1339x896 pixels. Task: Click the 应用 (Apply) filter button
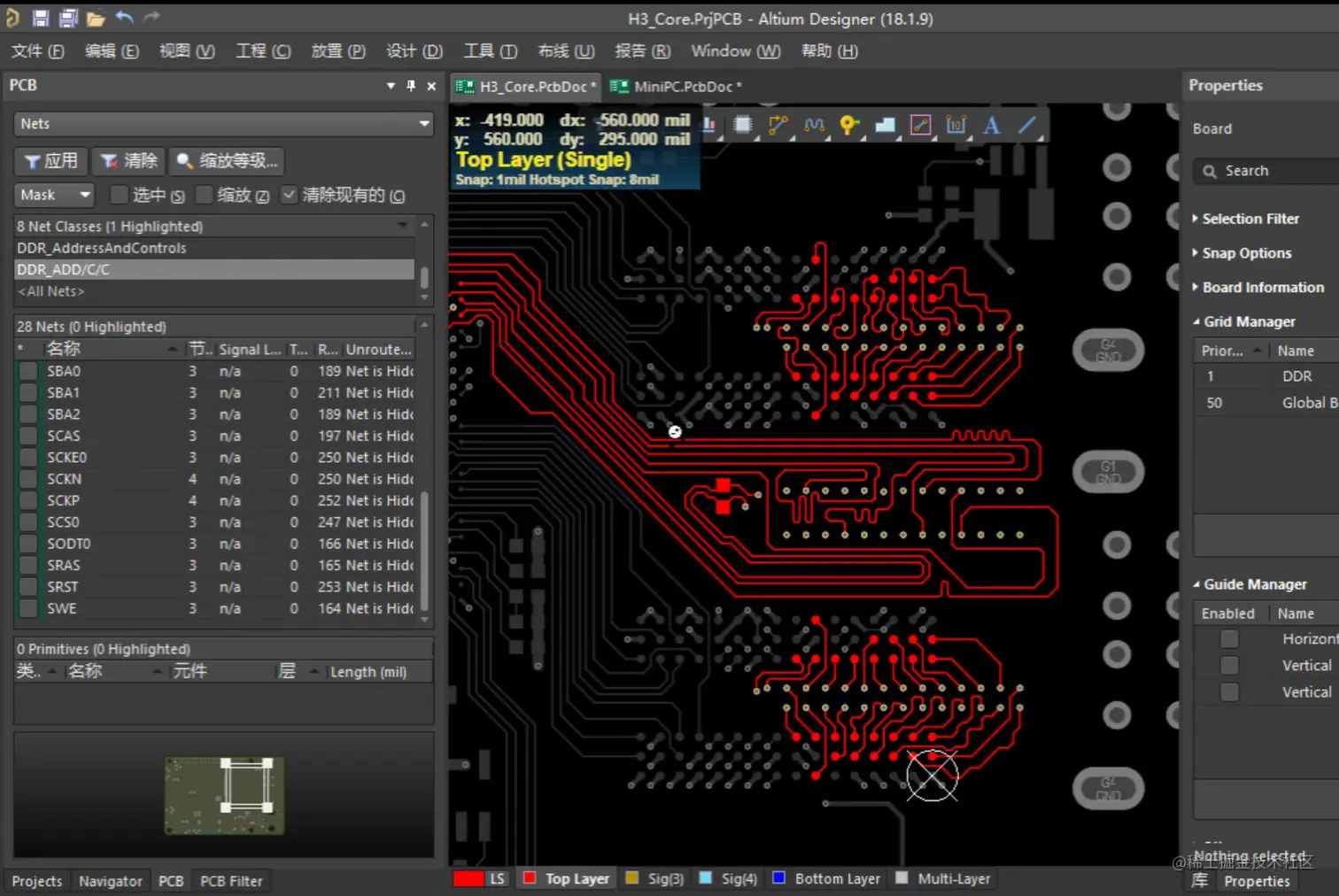[x=51, y=160]
